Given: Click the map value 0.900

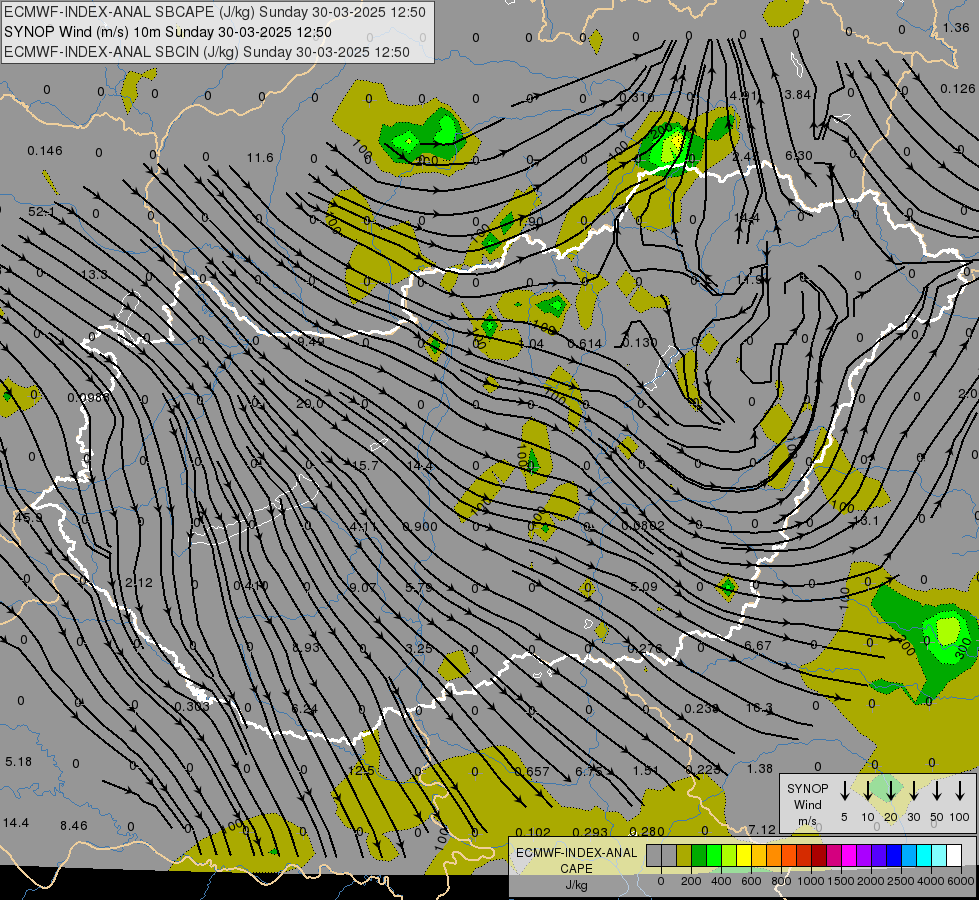Looking at the screenshot, I should [x=420, y=527].
